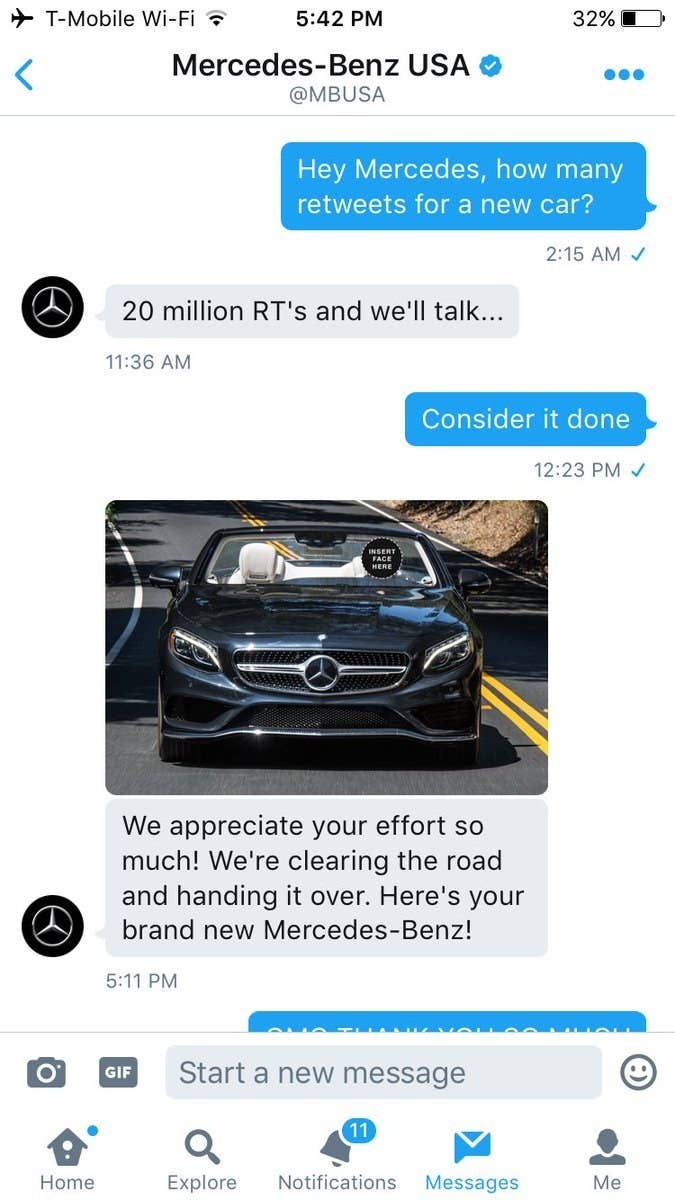Tap the Mercedes avatar beside the car message
The image size is (675, 1200).
[x=52, y=926]
